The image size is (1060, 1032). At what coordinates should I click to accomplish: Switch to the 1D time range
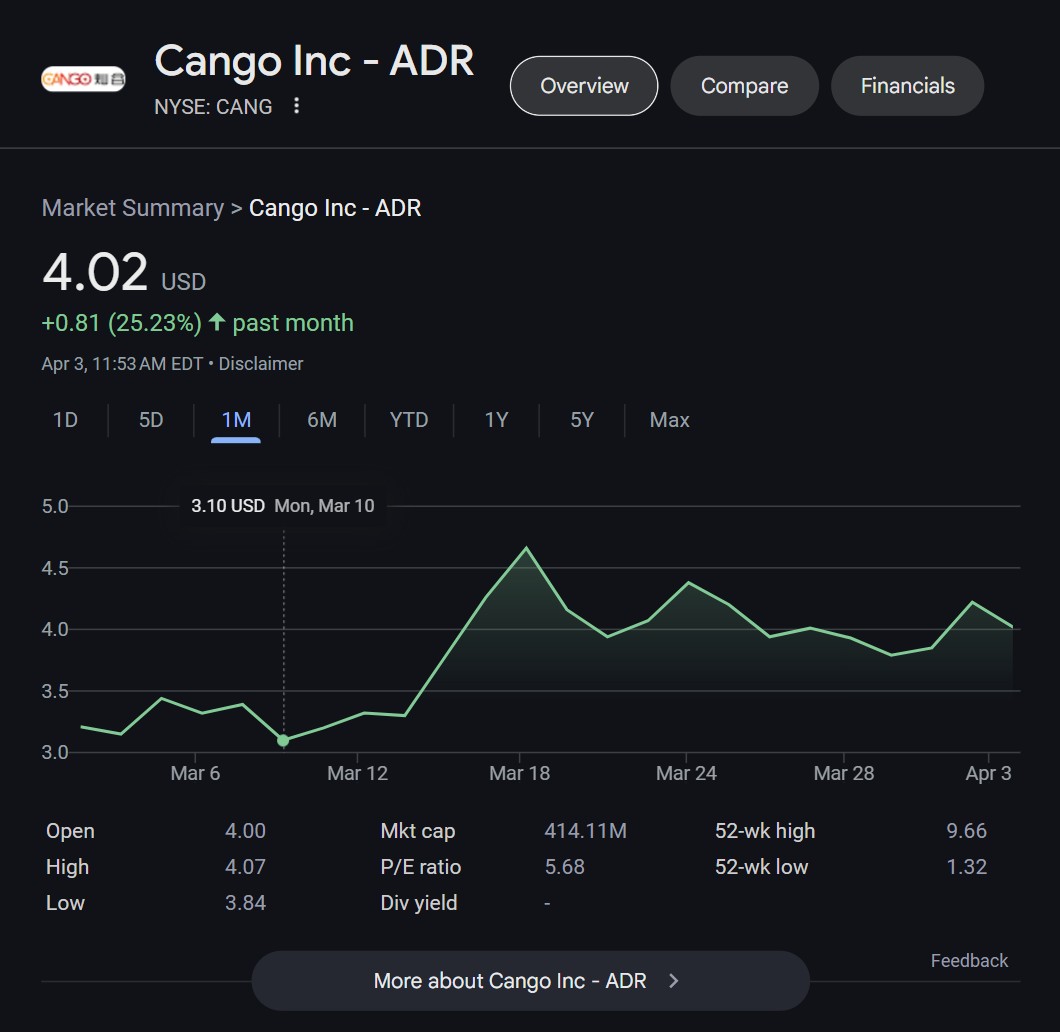(x=64, y=420)
